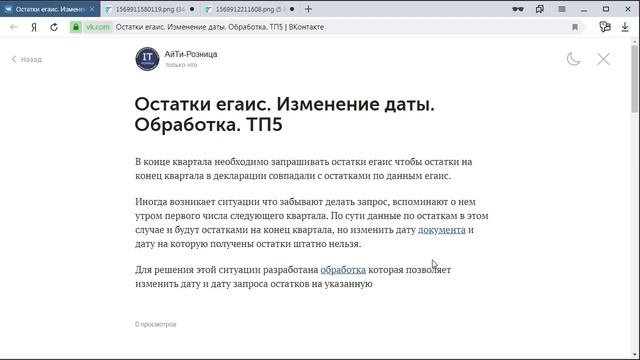
Task: Switch to the 1569912211608.png tab
Action: point(250,9)
